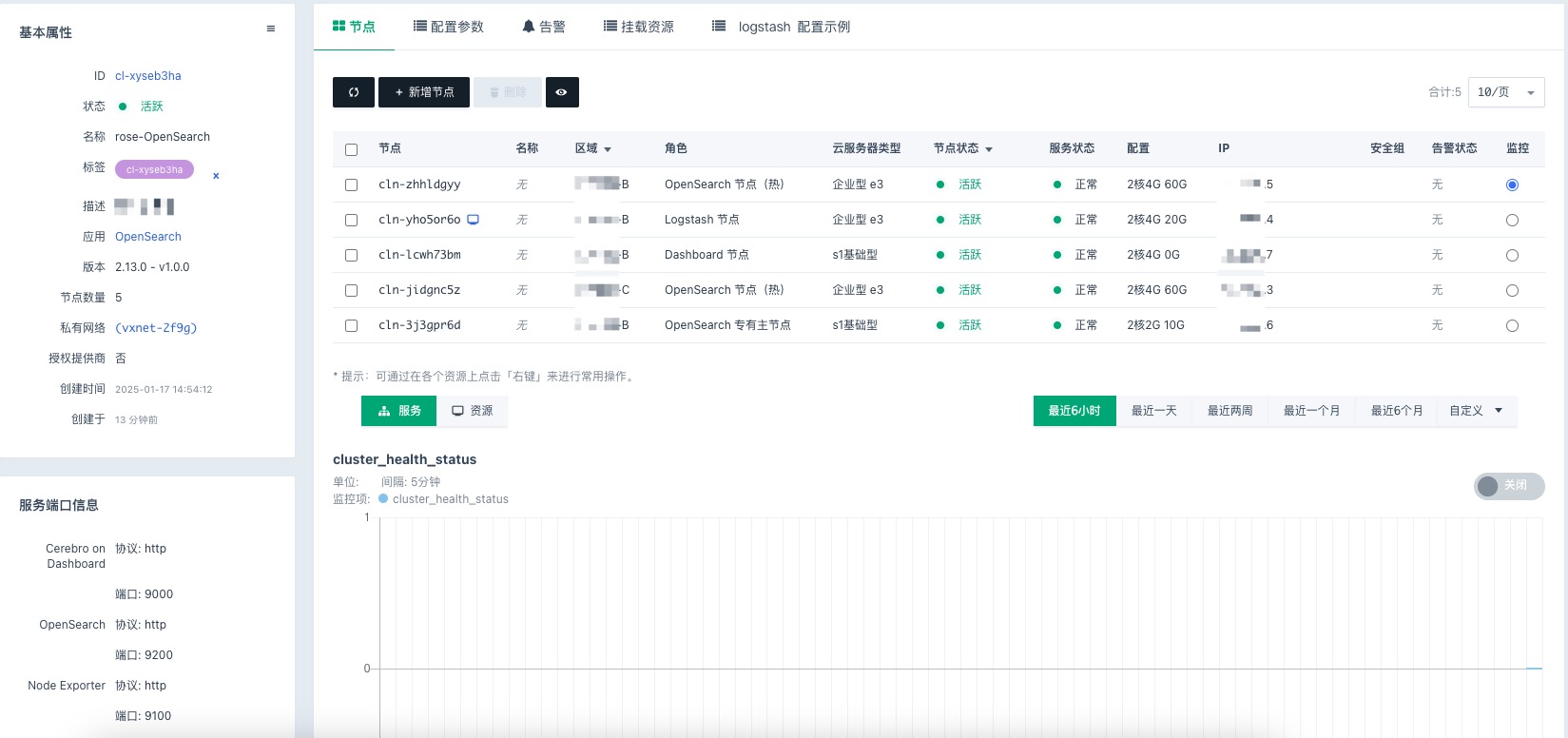The width and height of the screenshot is (1568, 738).
Task: Expand the 节点状态 column filter arrow
Action: coord(989,149)
